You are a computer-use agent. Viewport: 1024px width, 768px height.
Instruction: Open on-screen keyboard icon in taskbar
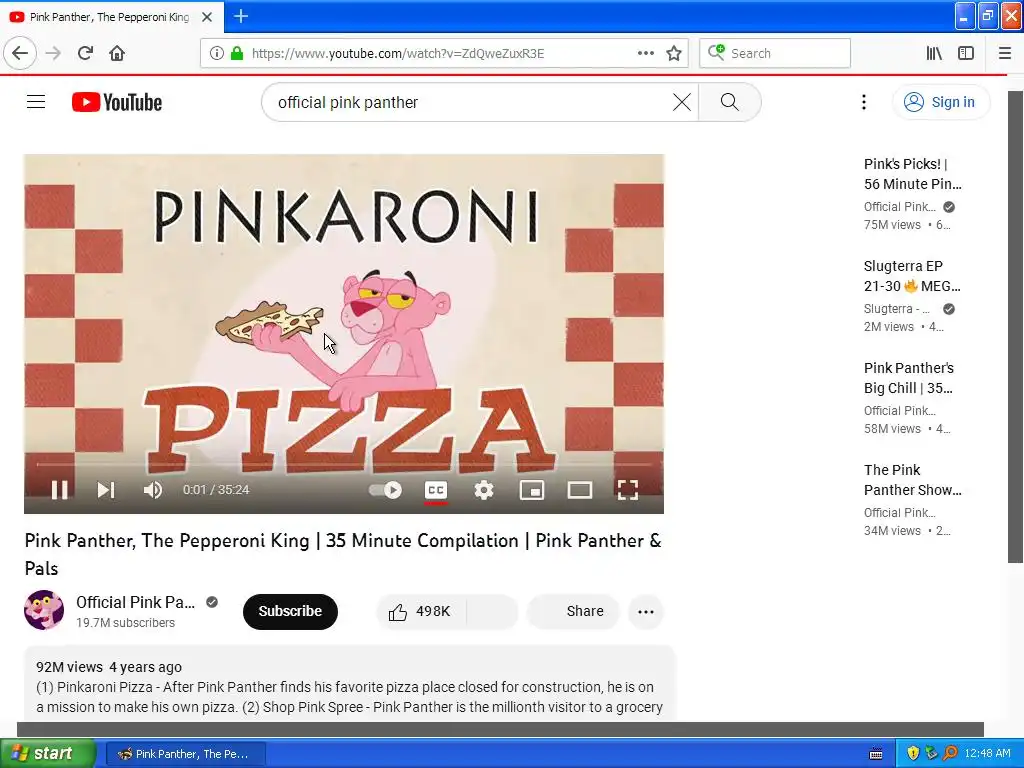pyautogui.click(x=876, y=754)
